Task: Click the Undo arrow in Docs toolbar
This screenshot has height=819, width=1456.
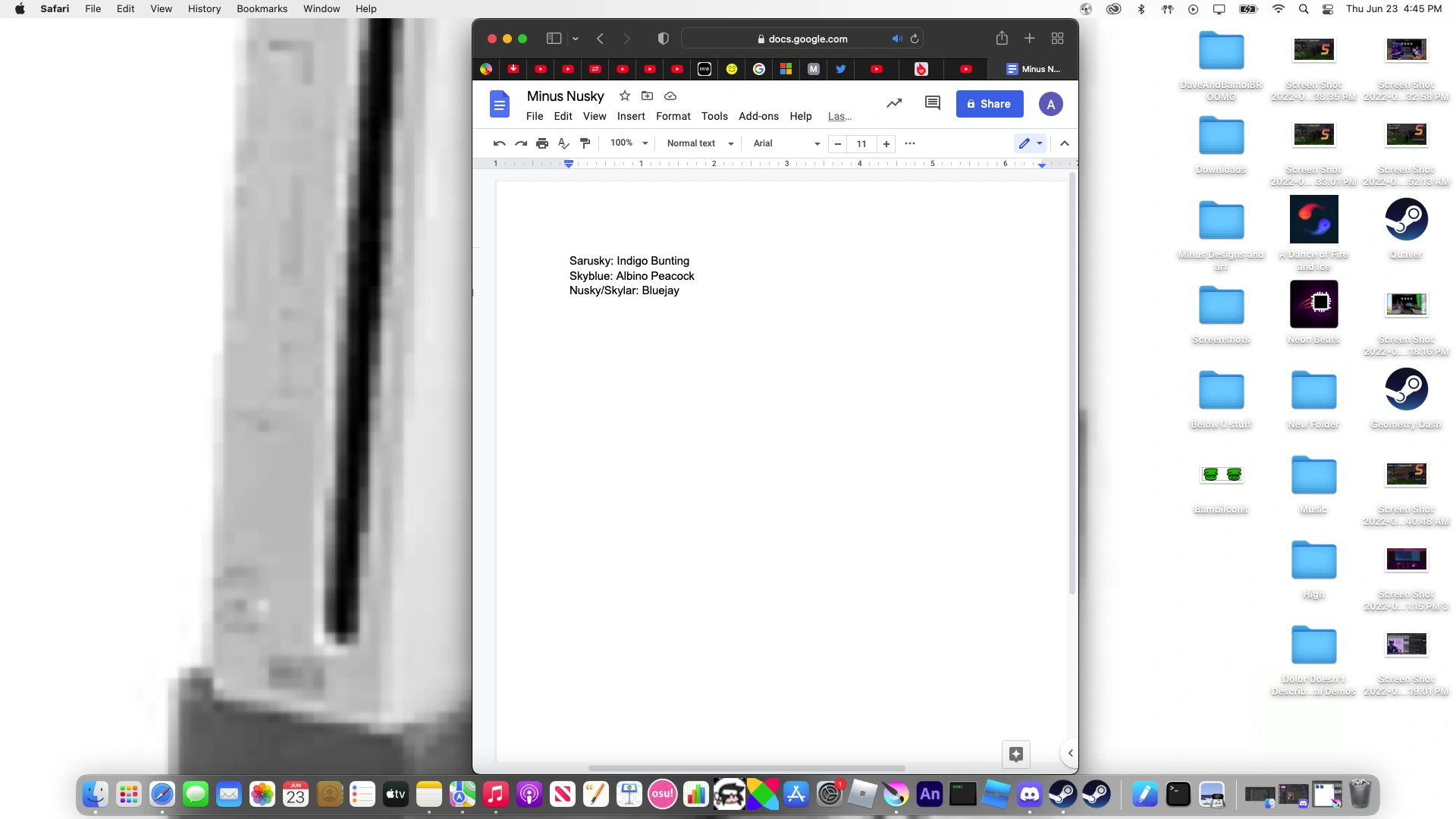Action: 499,143
